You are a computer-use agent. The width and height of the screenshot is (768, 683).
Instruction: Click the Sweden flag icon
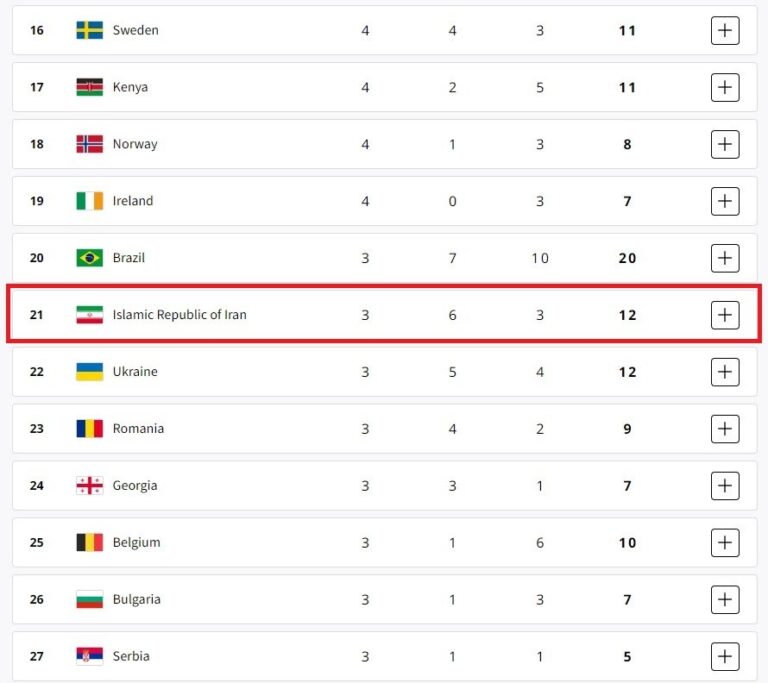tap(90, 30)
